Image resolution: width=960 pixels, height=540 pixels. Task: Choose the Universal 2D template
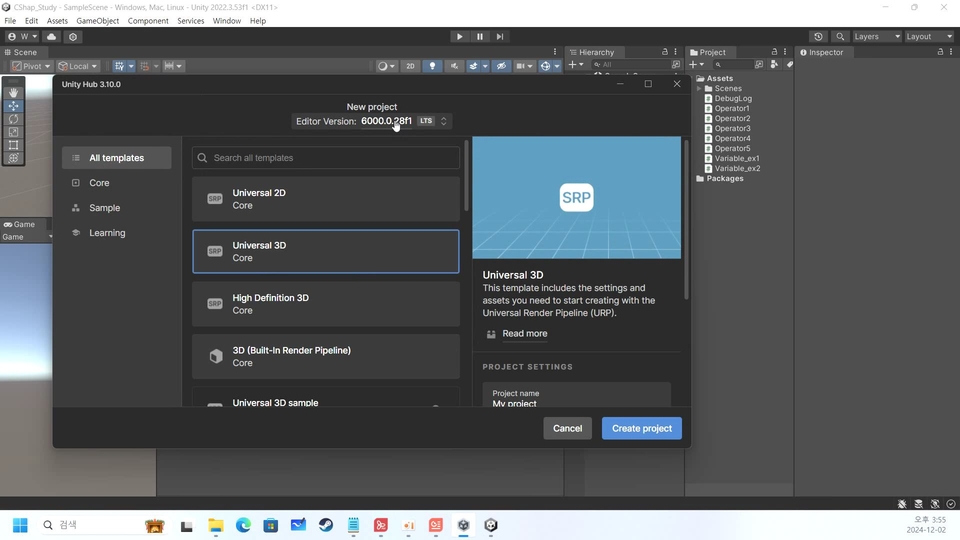coord(326,199)
